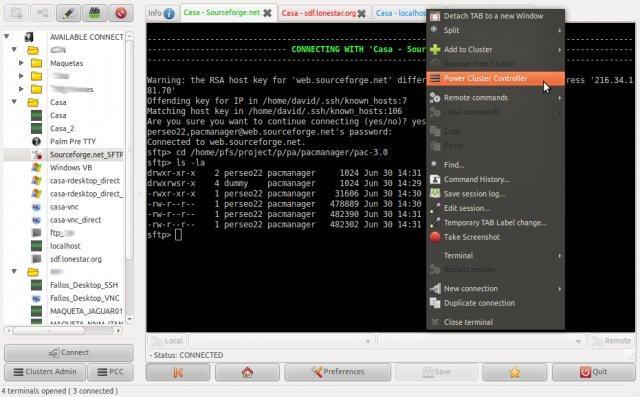Select sdf.lonestar.org connection in tree
The image size is (640, 397).
[76, 259]
